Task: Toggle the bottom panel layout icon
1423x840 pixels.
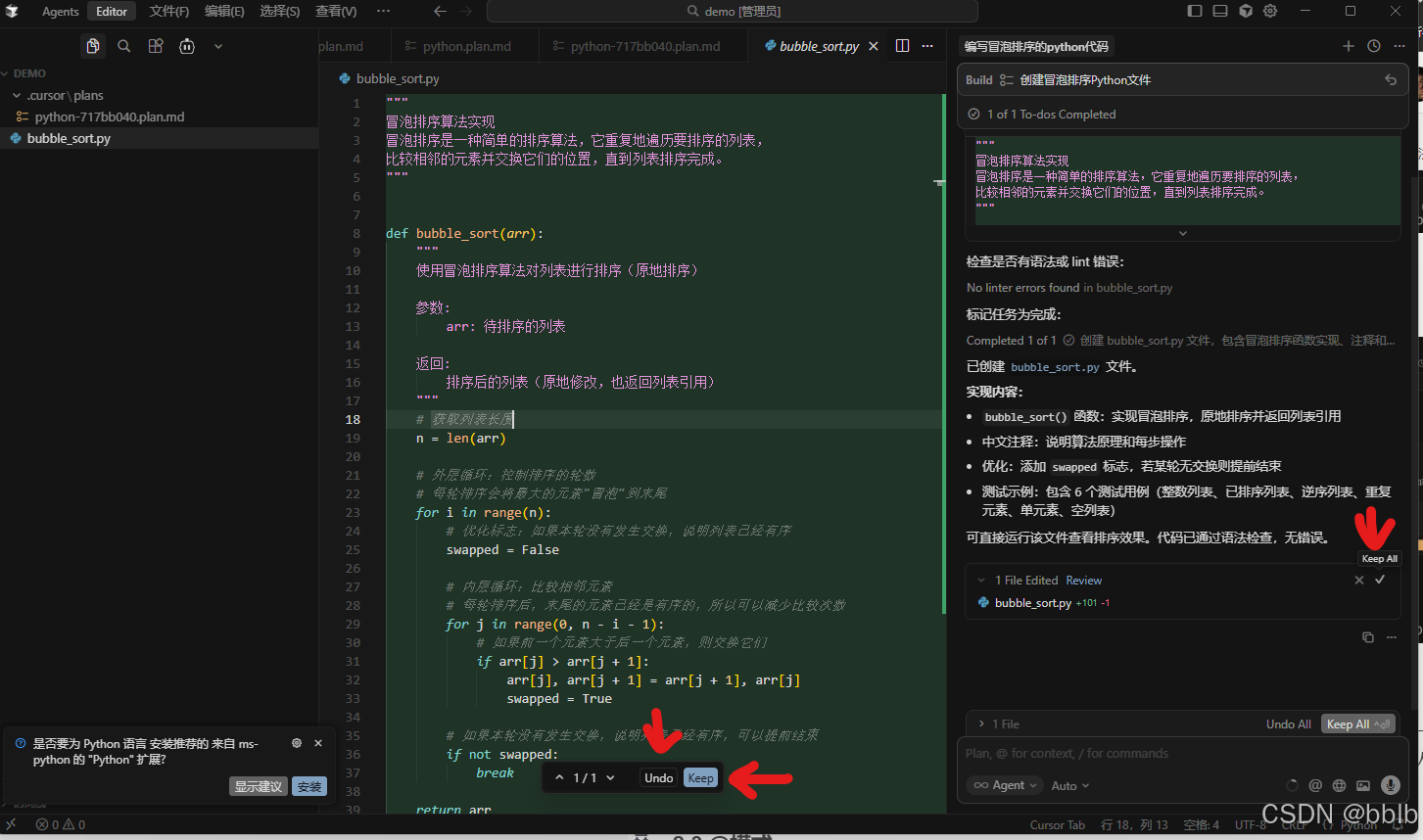Action: pyautogui.click(x=1220, y=11)
